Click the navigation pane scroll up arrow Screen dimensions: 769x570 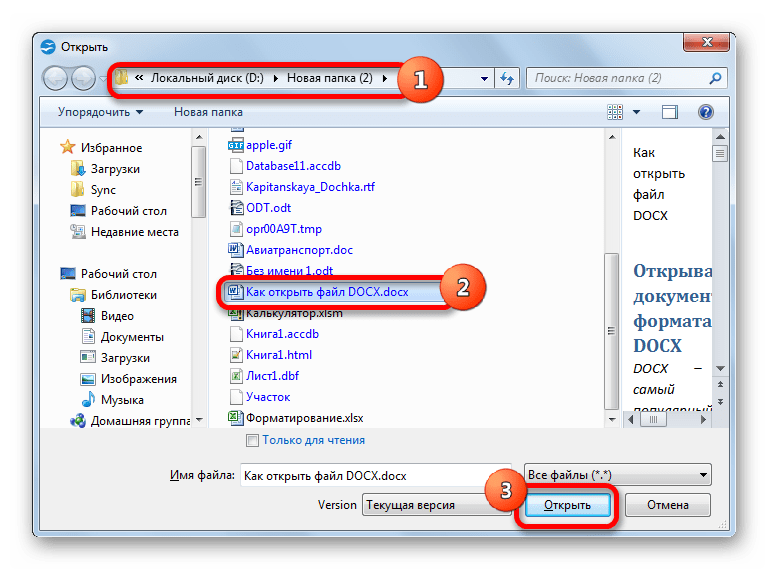click(x=199, y=137)
